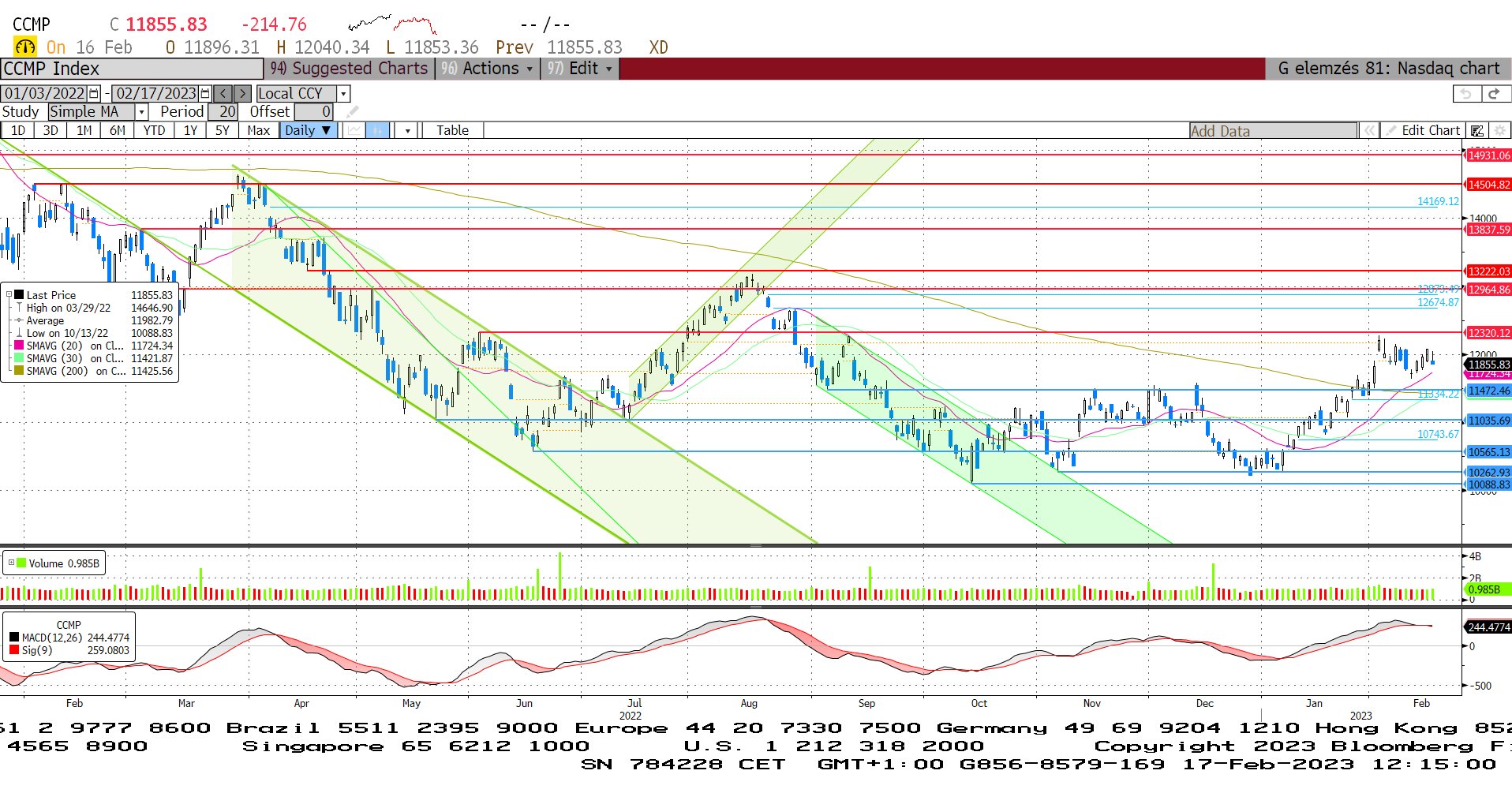Click the Low on 10/13/22 legend row

point(95,333)
